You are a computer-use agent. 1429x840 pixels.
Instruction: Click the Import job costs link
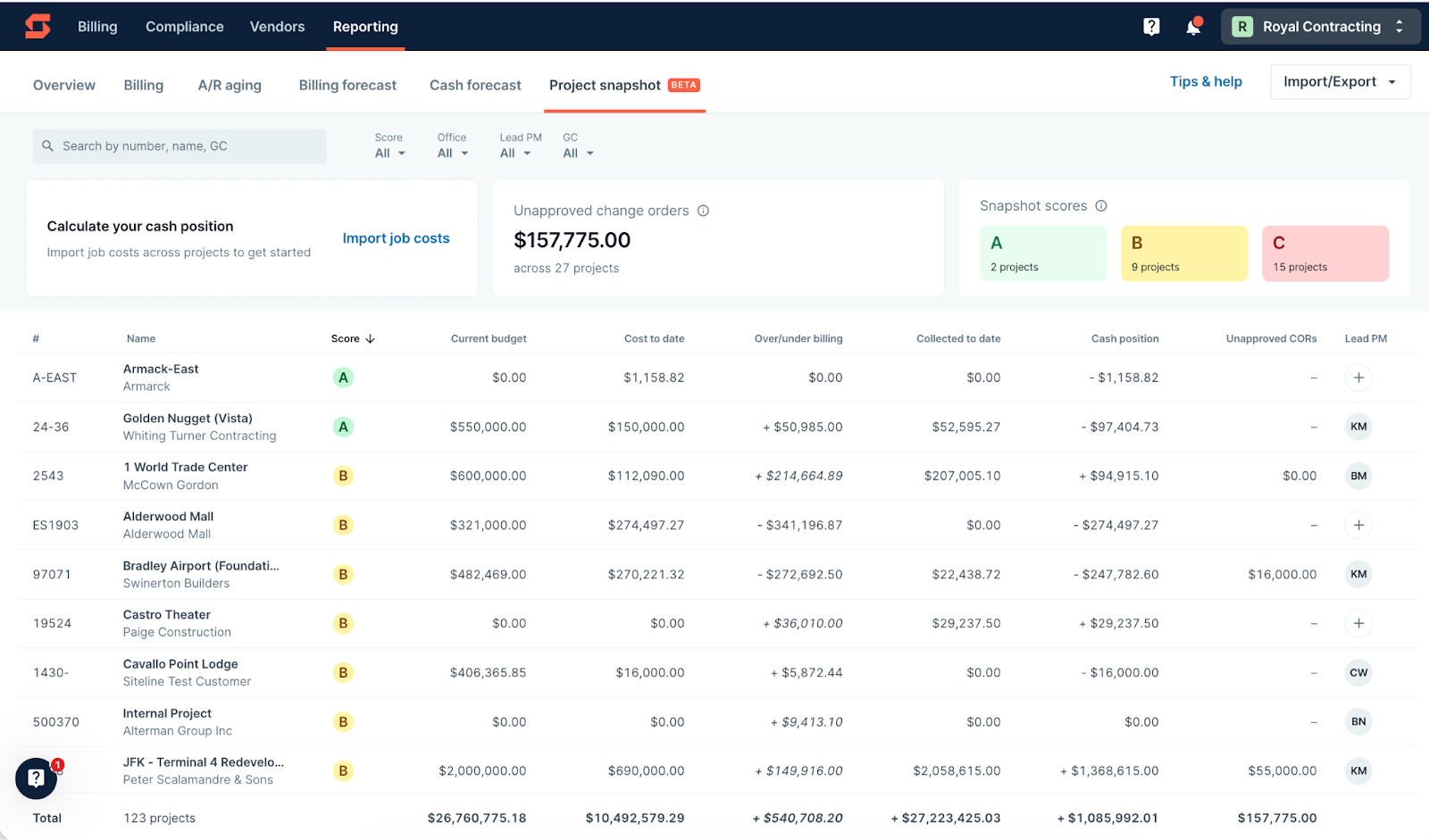coord(396,238)
